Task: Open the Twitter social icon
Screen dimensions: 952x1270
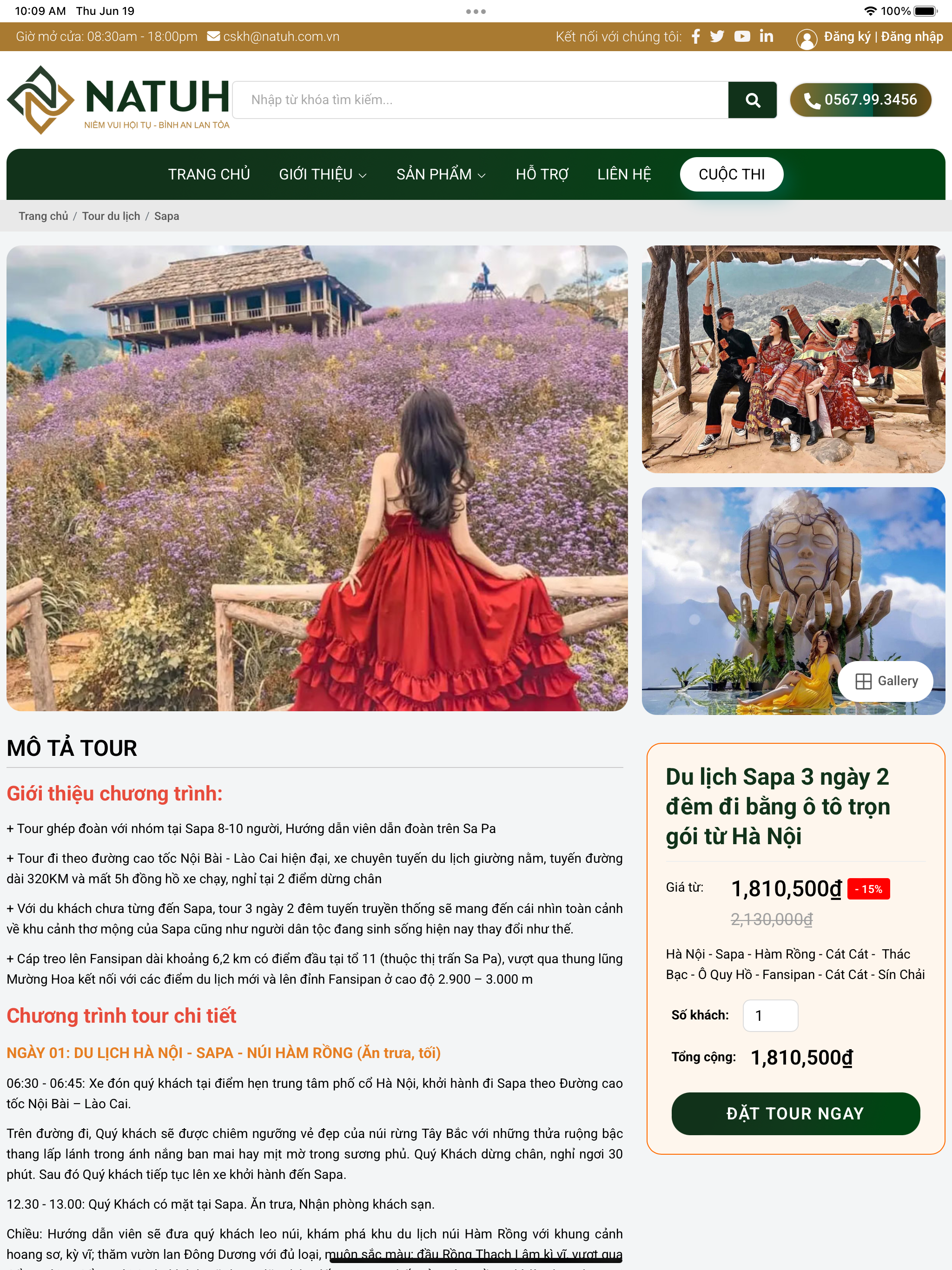Action: click(717, 37)
